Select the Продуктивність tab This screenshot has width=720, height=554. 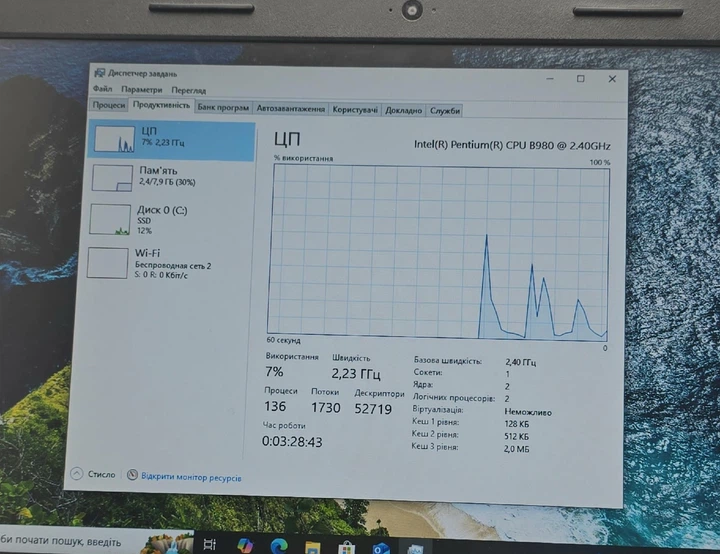[161, 105]
